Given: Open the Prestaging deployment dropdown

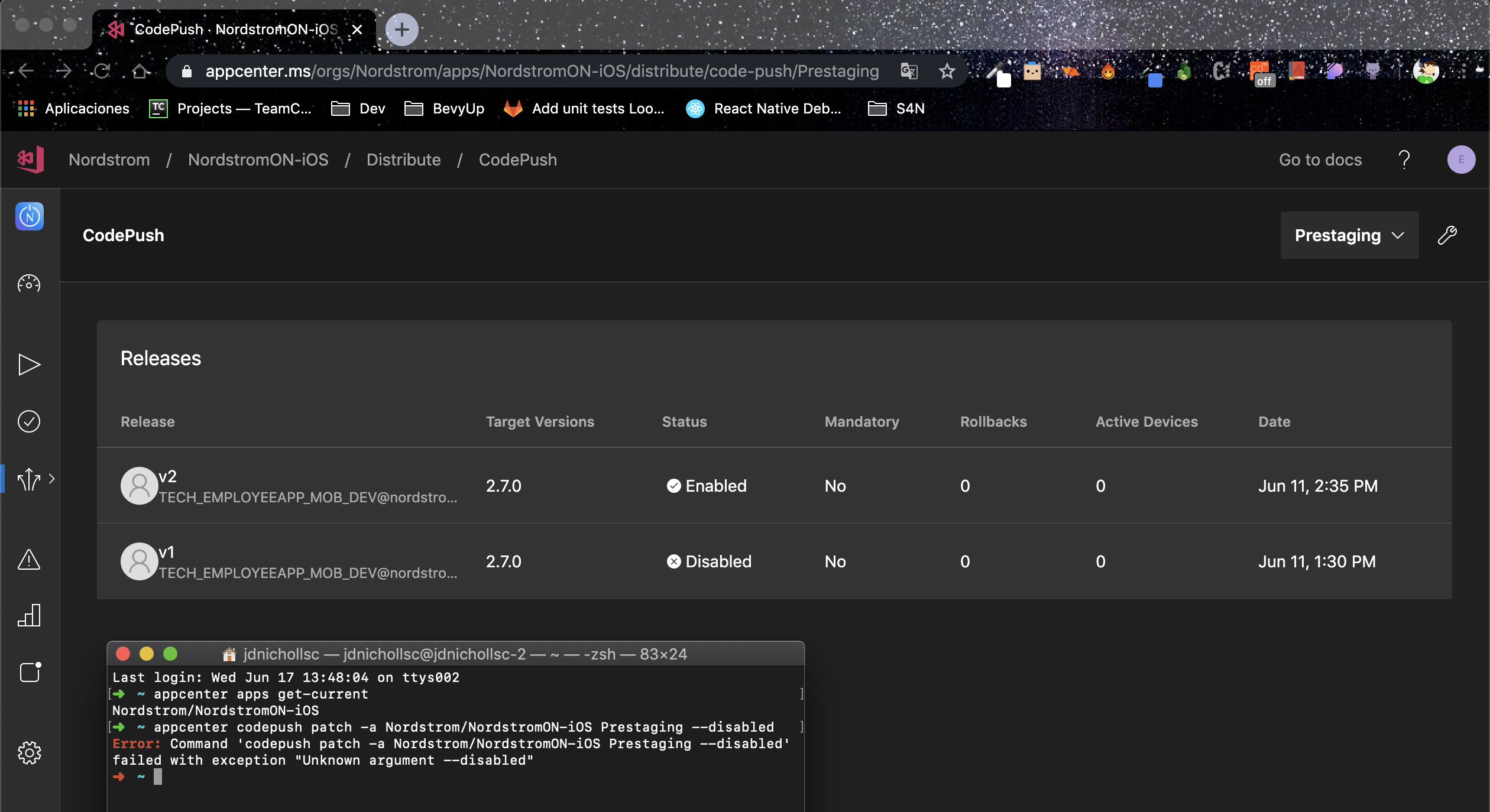Looking at the screenshot, I should [x=1349, y=235].
